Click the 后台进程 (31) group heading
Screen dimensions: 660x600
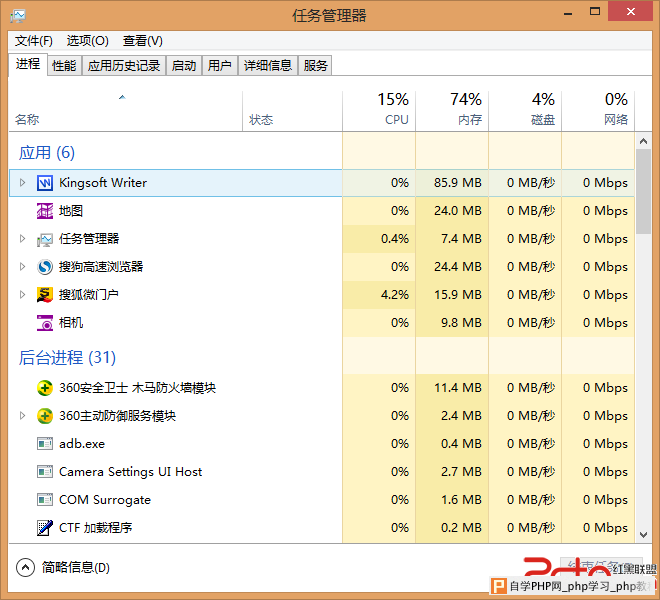67,357
